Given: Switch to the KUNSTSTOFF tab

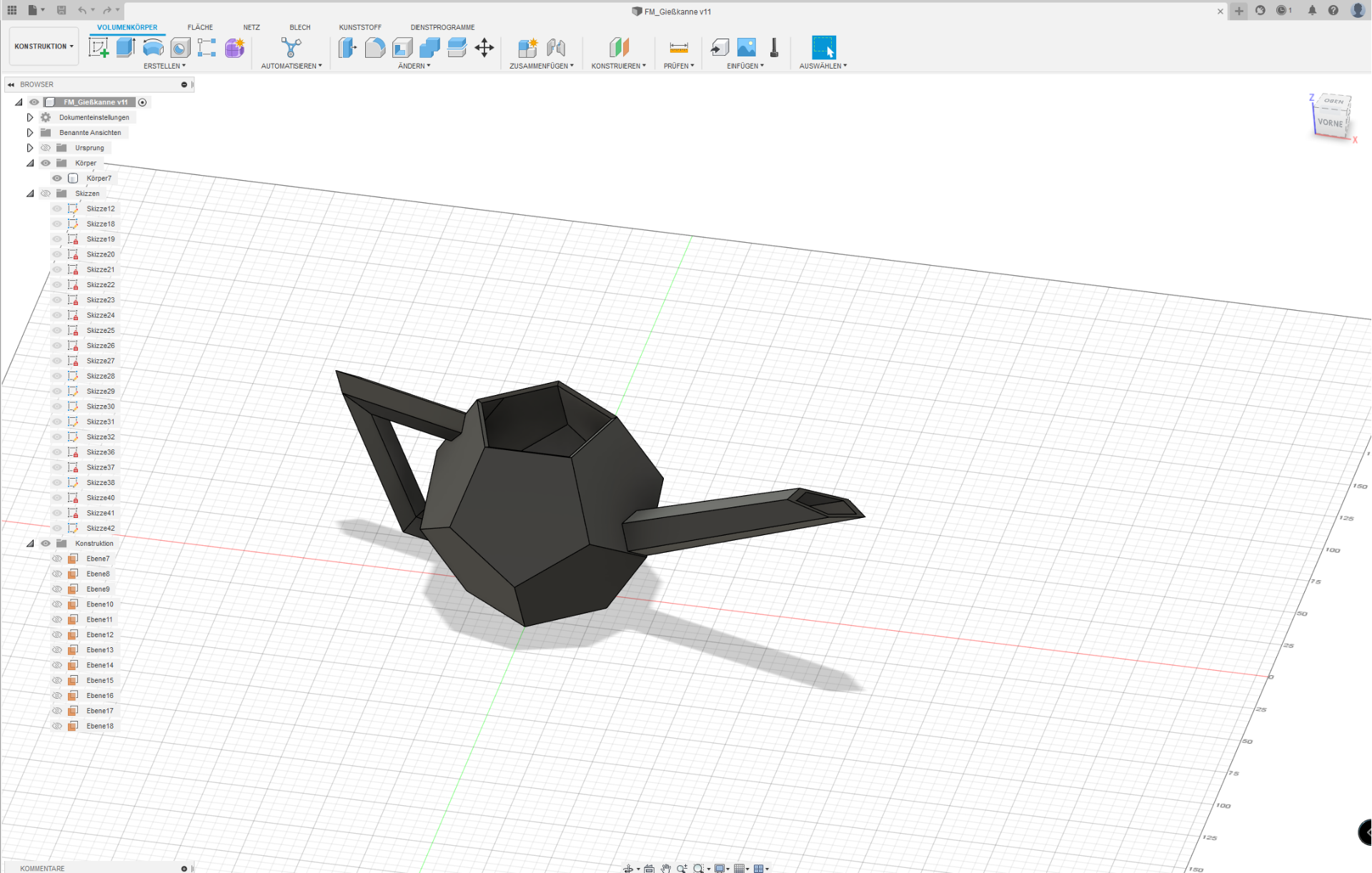Looking at the screenshot, I should [360, 27].
